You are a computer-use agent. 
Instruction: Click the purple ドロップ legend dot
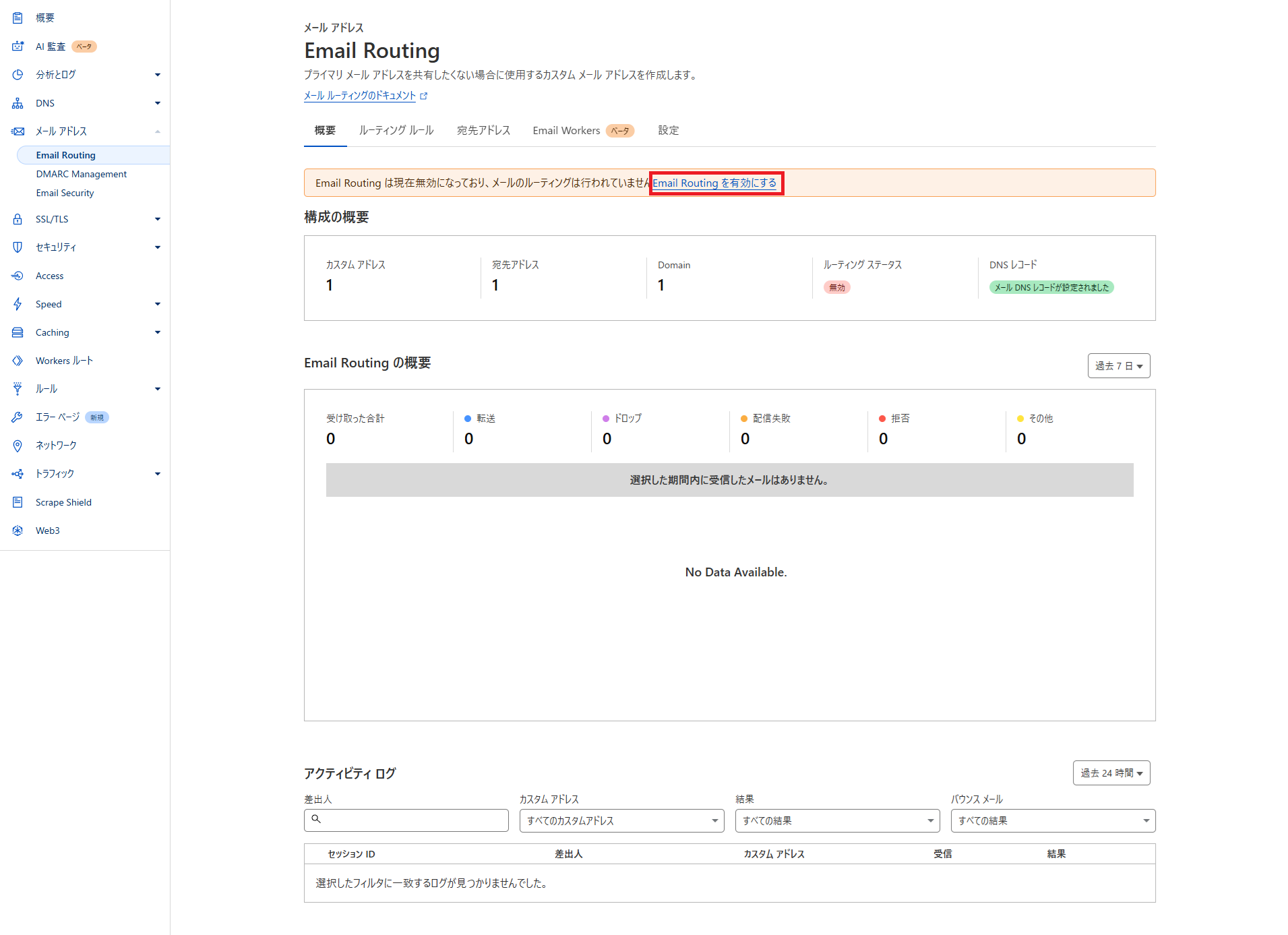[x=606, y=419]
